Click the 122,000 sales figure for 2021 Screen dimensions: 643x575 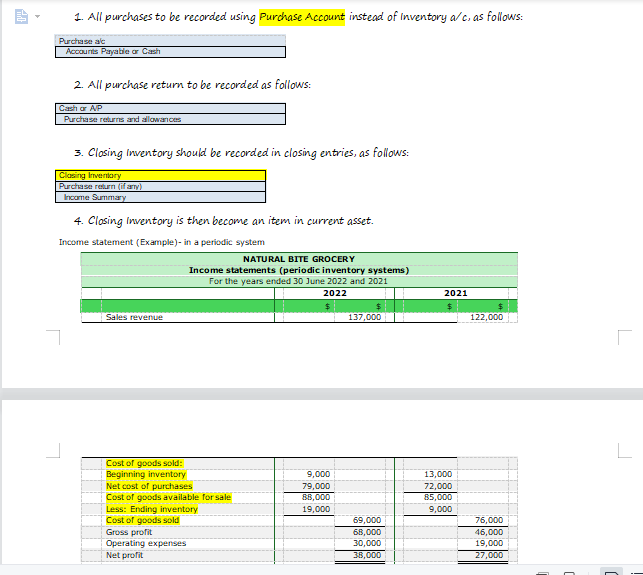click(486, 317)
